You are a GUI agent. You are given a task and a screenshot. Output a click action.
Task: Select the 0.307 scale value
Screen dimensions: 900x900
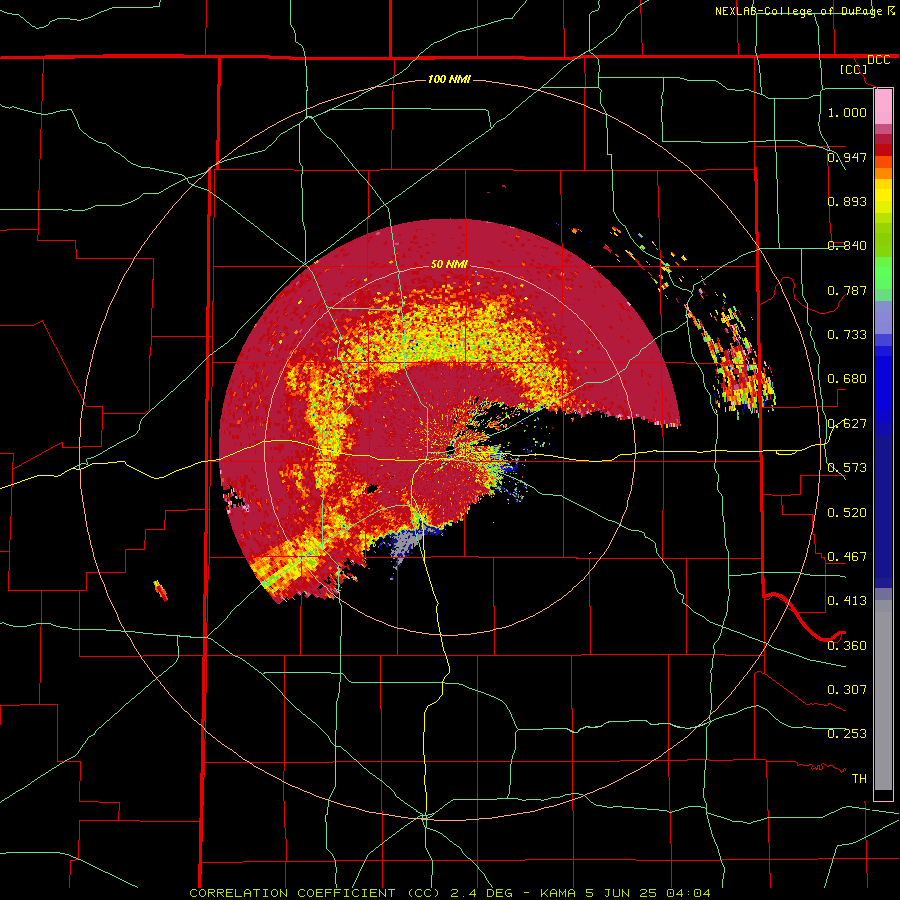847,689
